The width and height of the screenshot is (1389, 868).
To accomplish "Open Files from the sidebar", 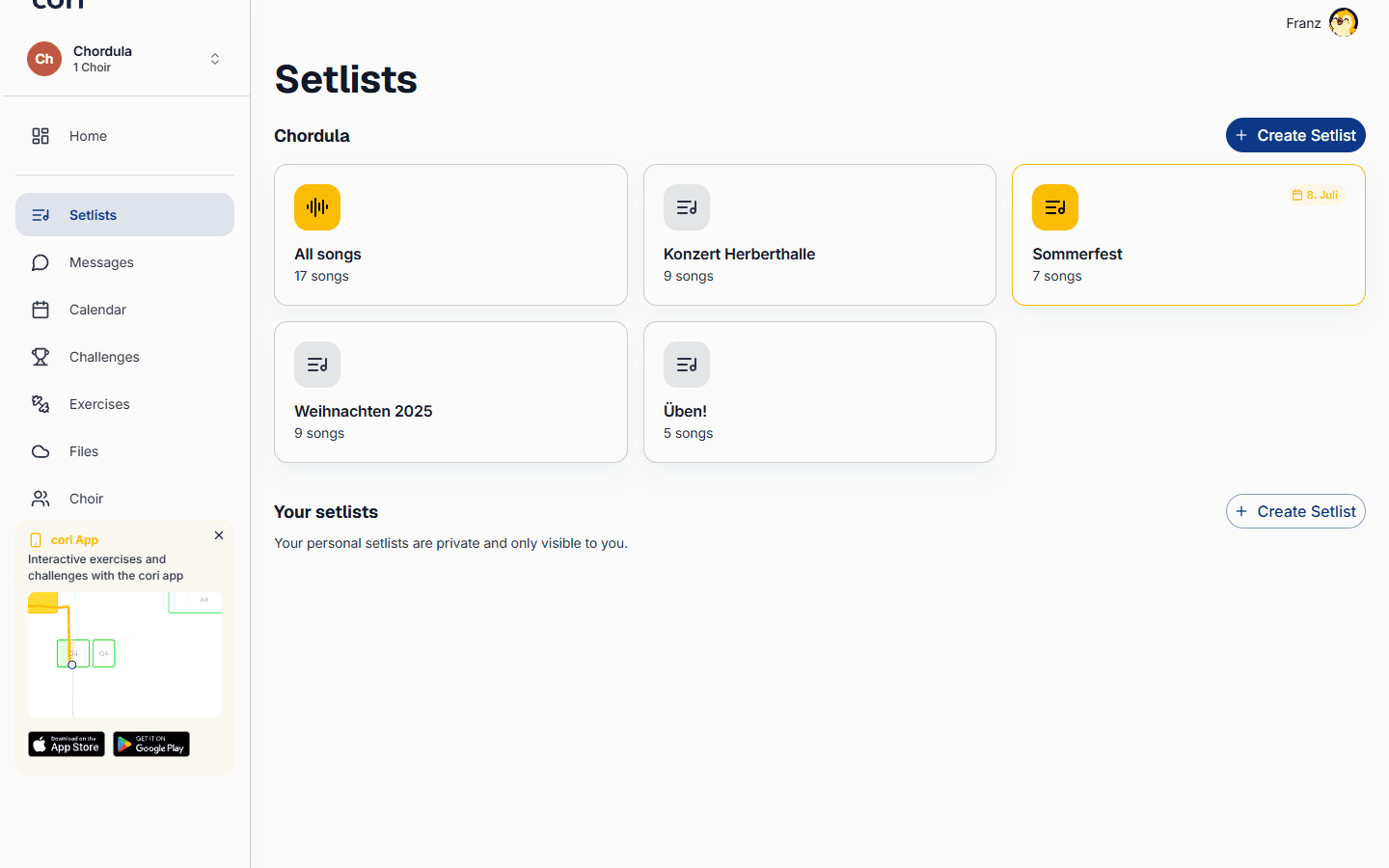I will point(124,451).
